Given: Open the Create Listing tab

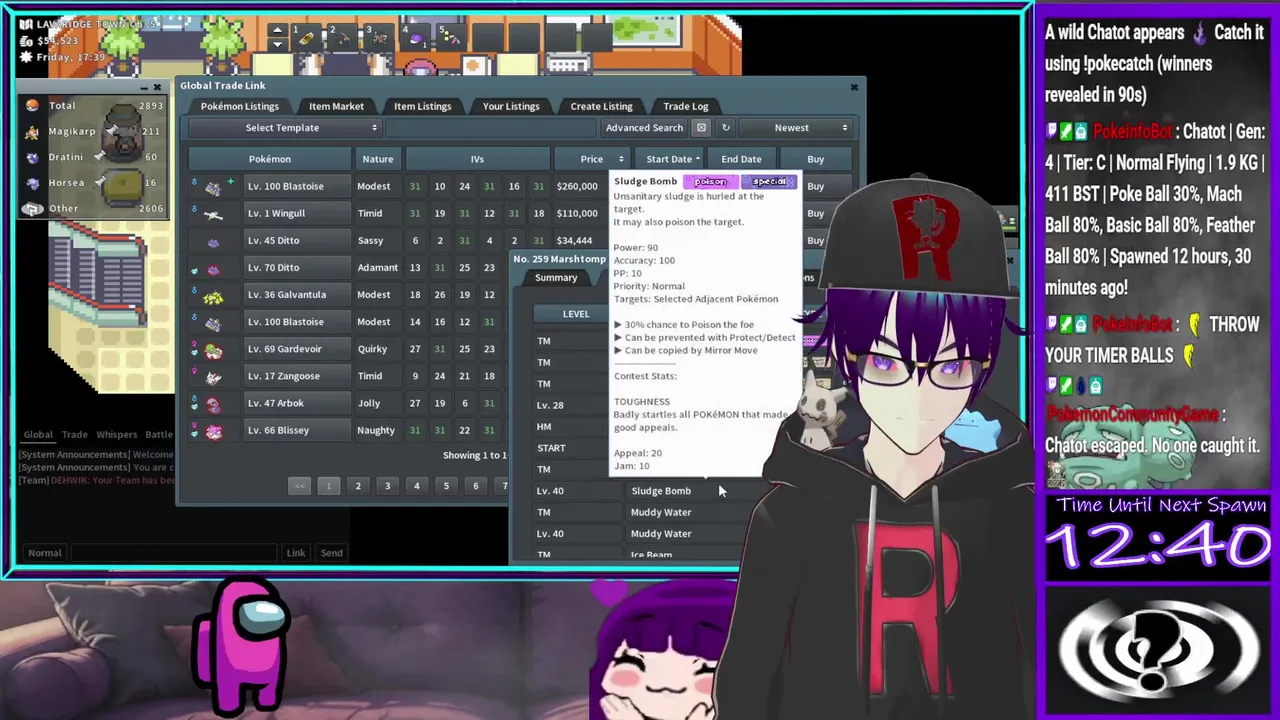Looking at the screenshot, I should [x=601, y=106].
